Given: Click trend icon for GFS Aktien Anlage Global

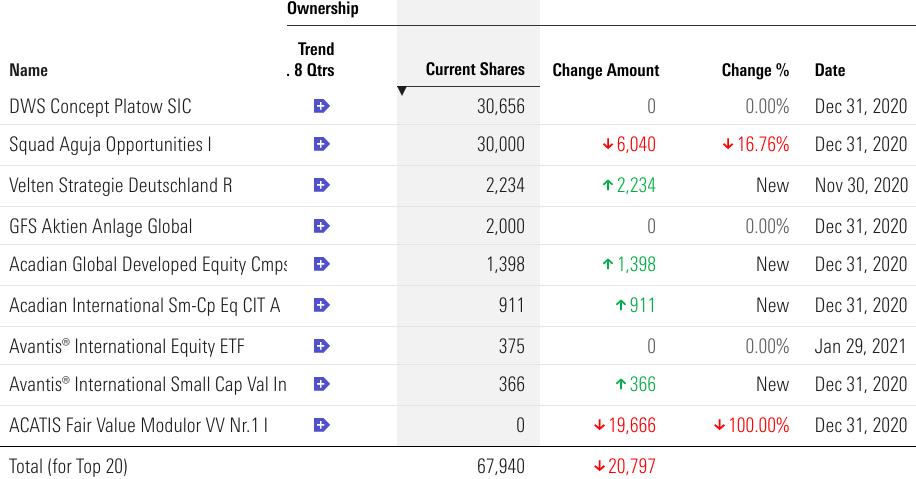Looking at the screenshot, I should [321, 226].
